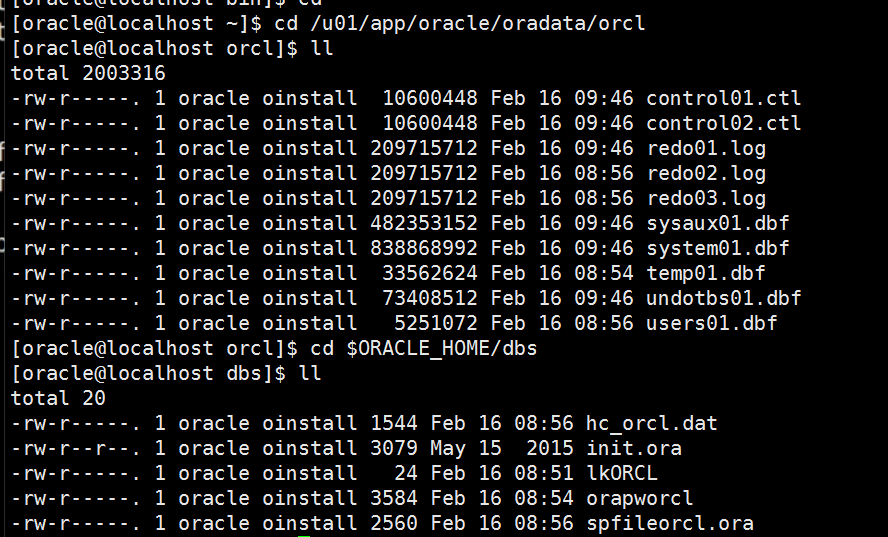Click the prompt [oracle@localhost dbs]$
The height and width of the screenshot is (537, 888).
click(148, 373)
